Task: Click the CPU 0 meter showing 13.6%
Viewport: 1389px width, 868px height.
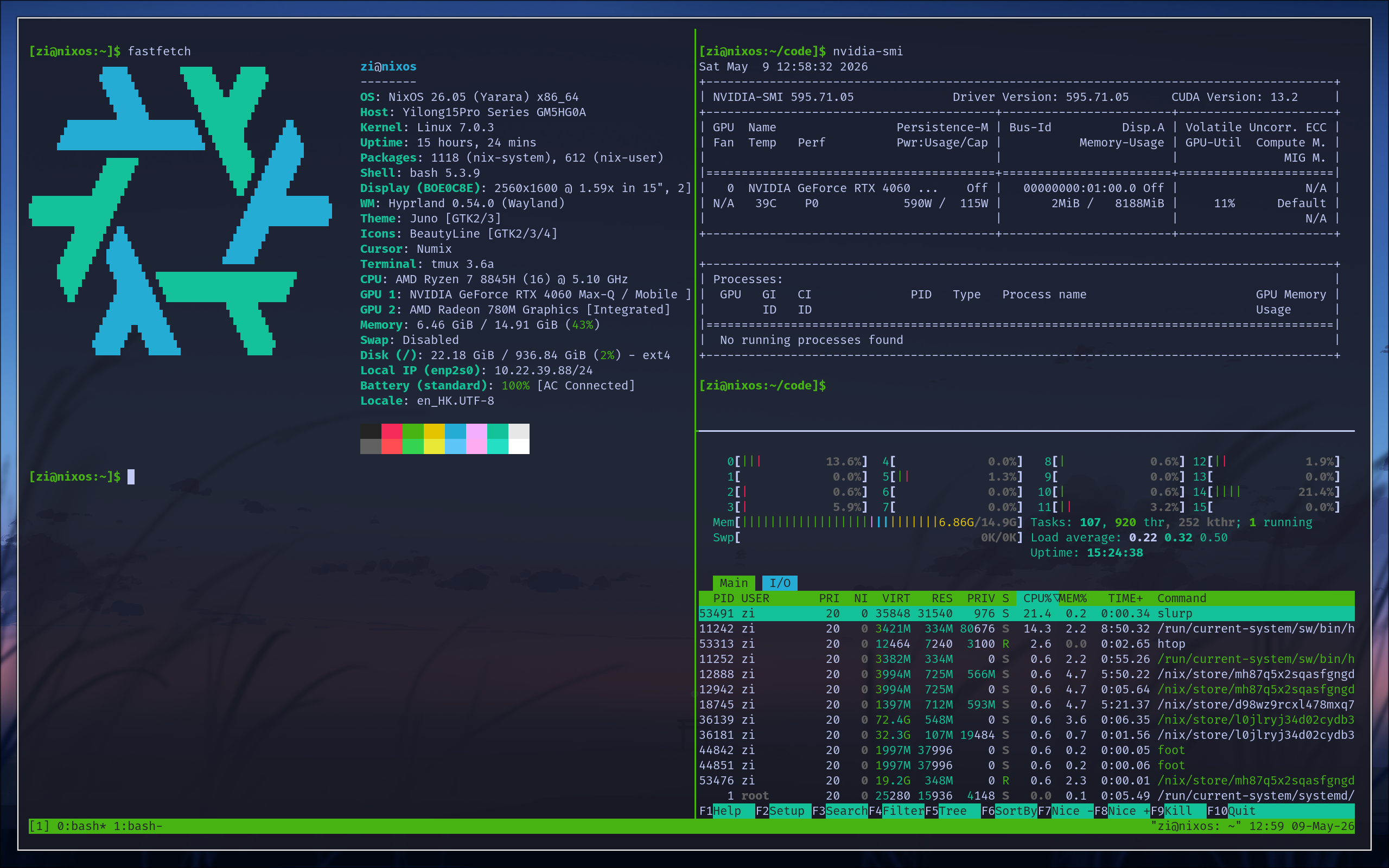Action: [797, 462]
